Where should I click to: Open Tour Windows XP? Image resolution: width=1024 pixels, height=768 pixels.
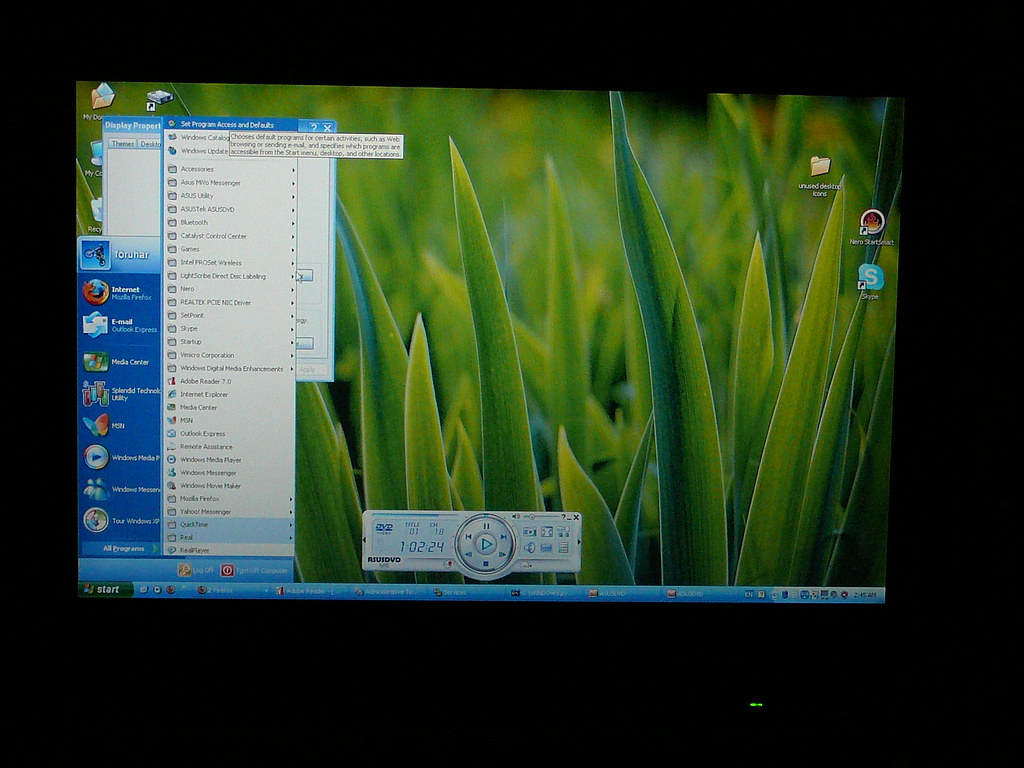pyautogui.click(x=121, y=520)
